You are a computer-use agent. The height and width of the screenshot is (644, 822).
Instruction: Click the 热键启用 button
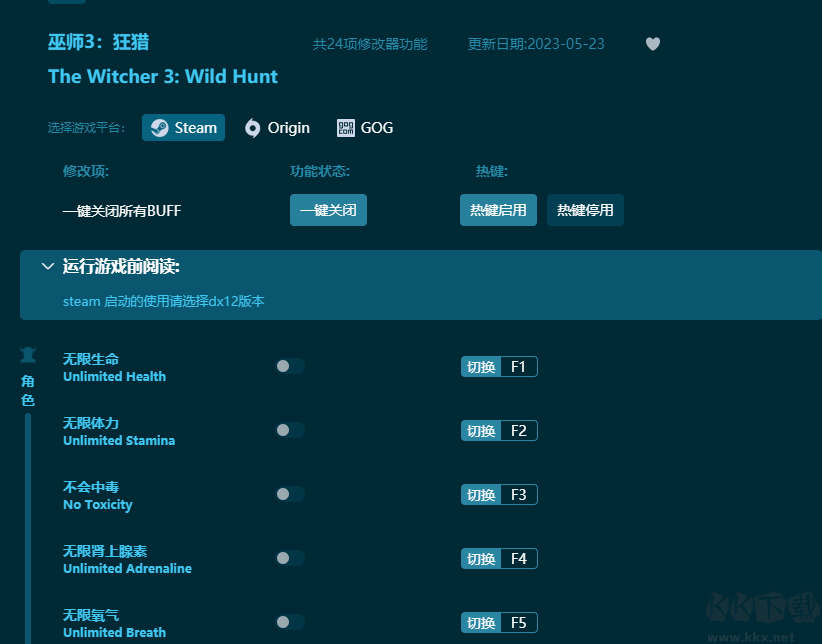pyautogui.click(x=498, y=210)
